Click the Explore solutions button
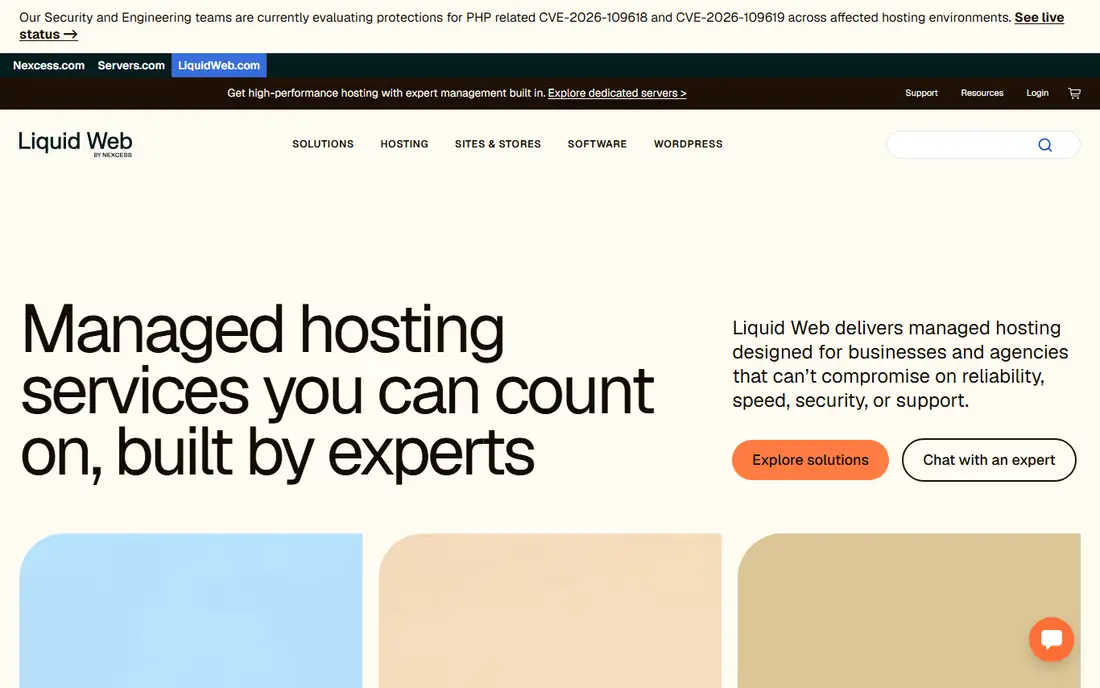Viewport: 1100px width, 688px height. click(810, 460)
